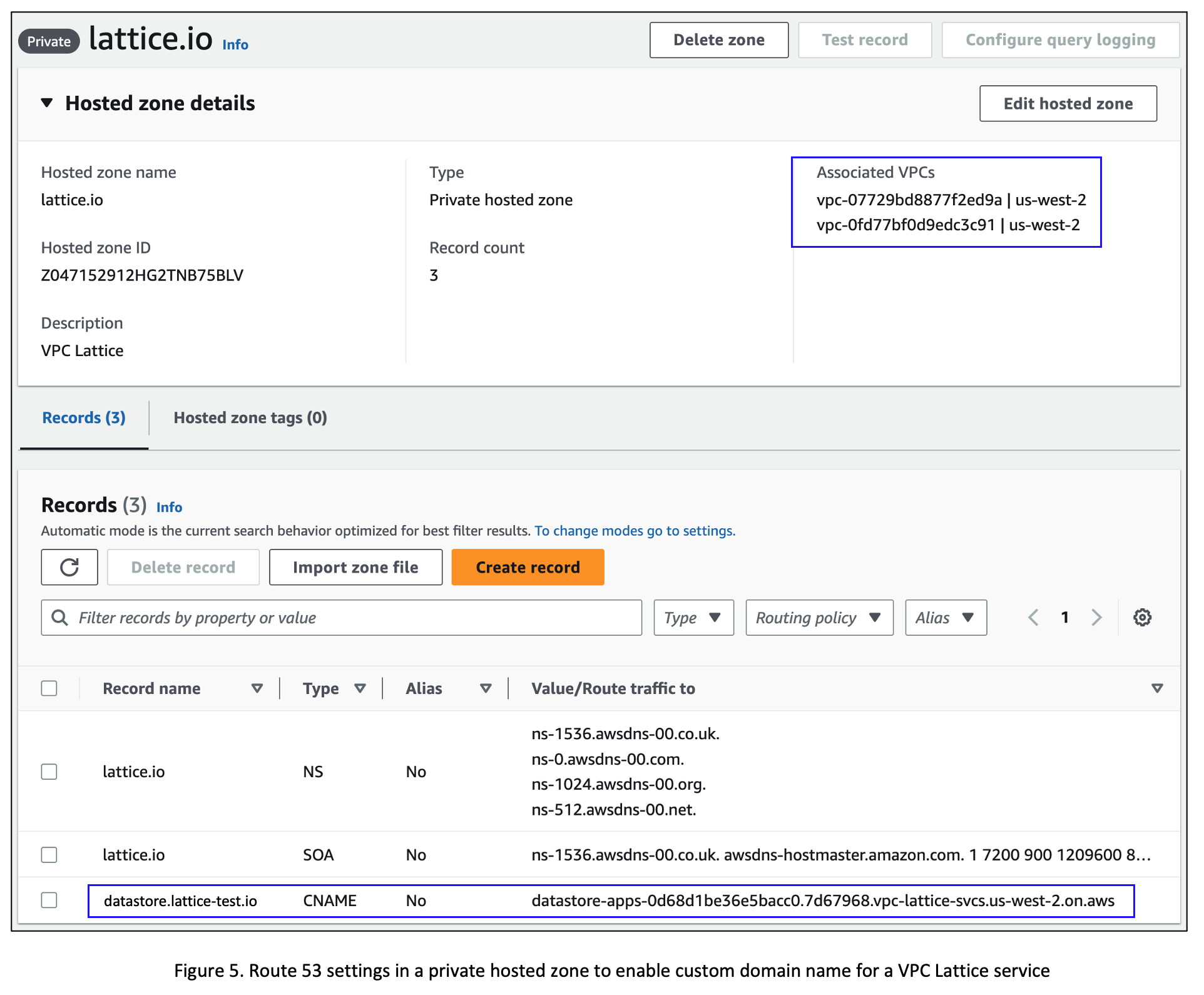This screenshot has height=995, width=1204.
Task: Click the Edit hosted zone button
Action: (x=1068, y=103)
